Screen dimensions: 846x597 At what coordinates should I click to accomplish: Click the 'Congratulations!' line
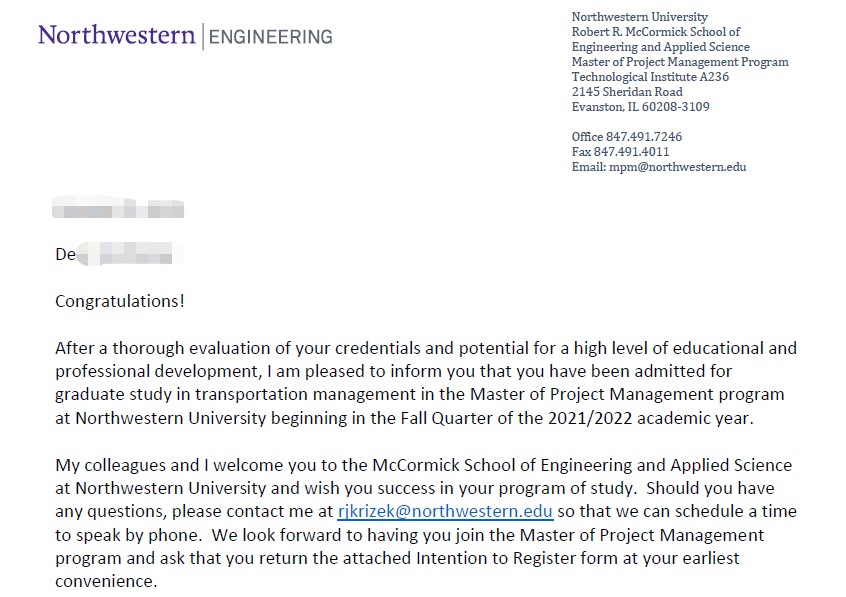120,301
